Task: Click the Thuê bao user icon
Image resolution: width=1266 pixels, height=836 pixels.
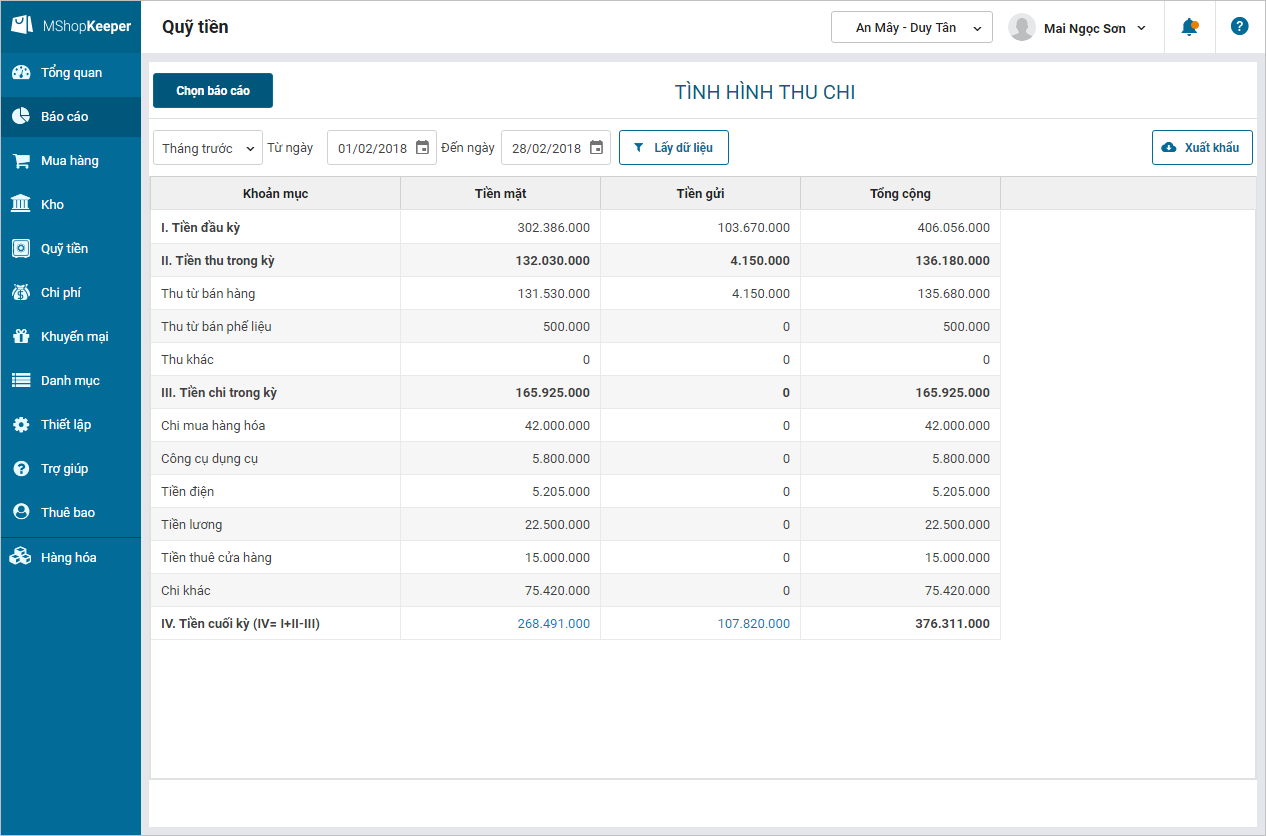Action: [21, 512]
